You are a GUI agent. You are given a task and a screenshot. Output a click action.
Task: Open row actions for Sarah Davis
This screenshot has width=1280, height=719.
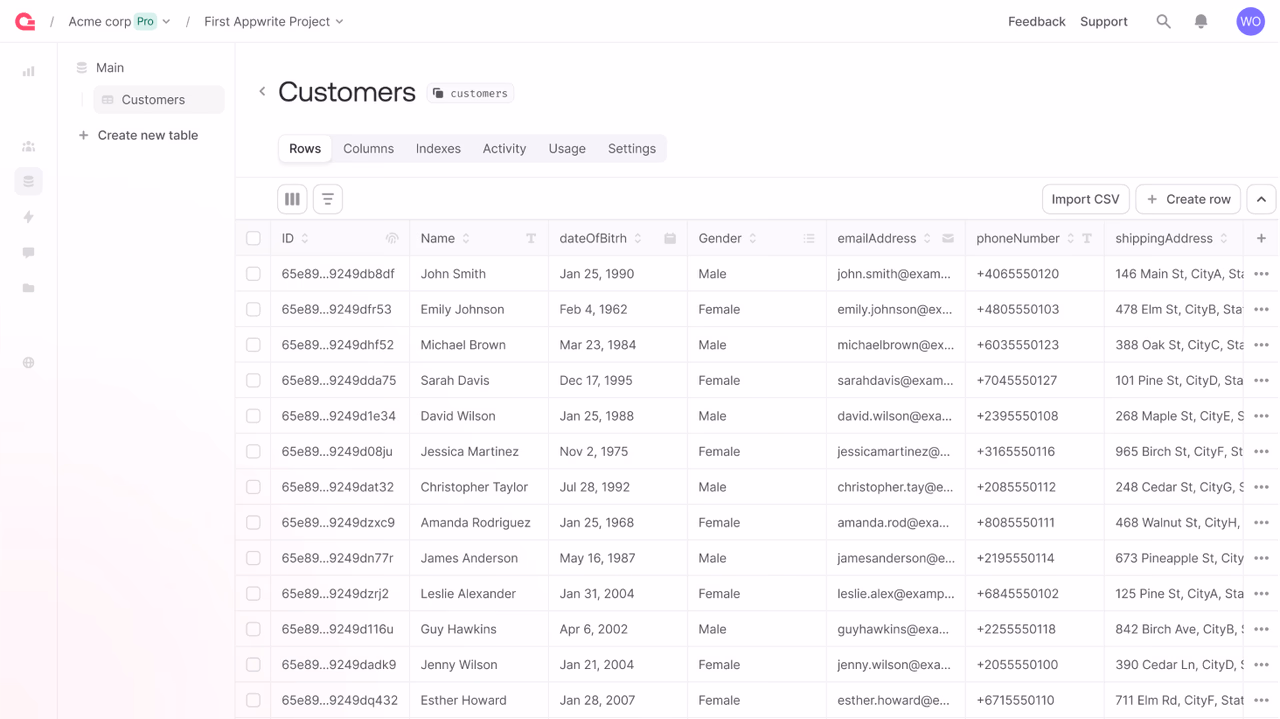[x=1261, y=380]
